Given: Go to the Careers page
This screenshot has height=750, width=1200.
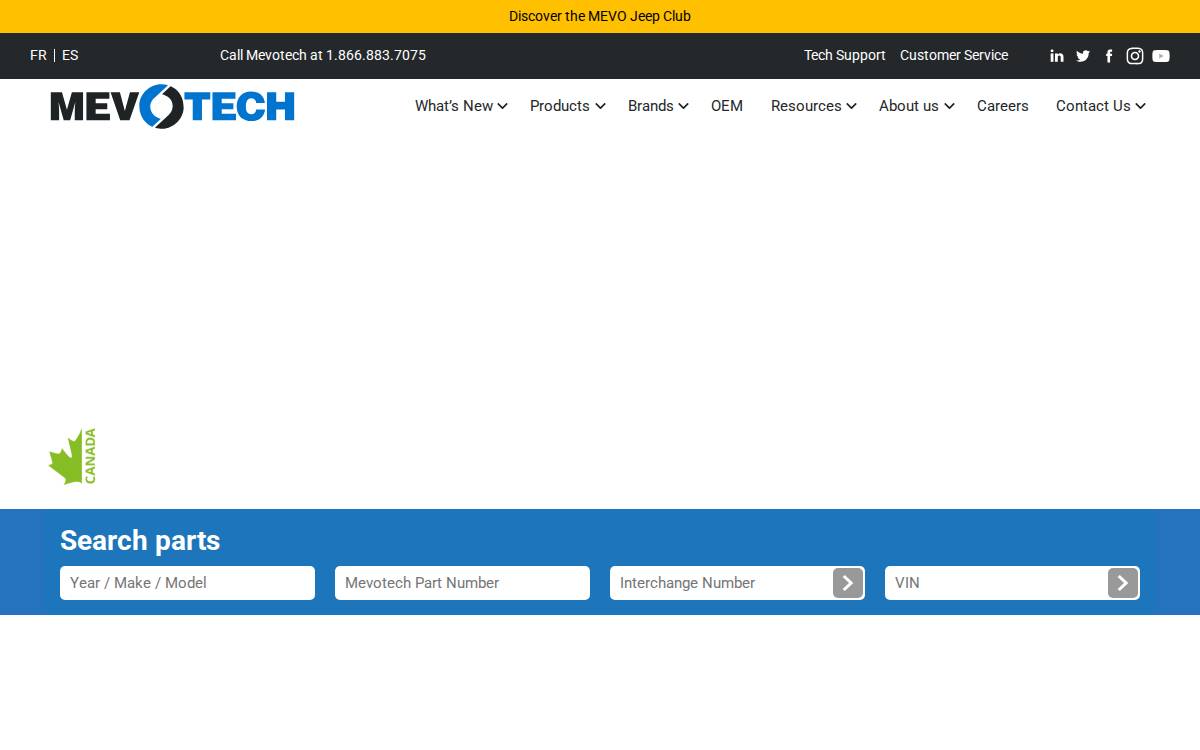Looking at the screenshot, I should pyautogui.click(x=1003, y=106).
